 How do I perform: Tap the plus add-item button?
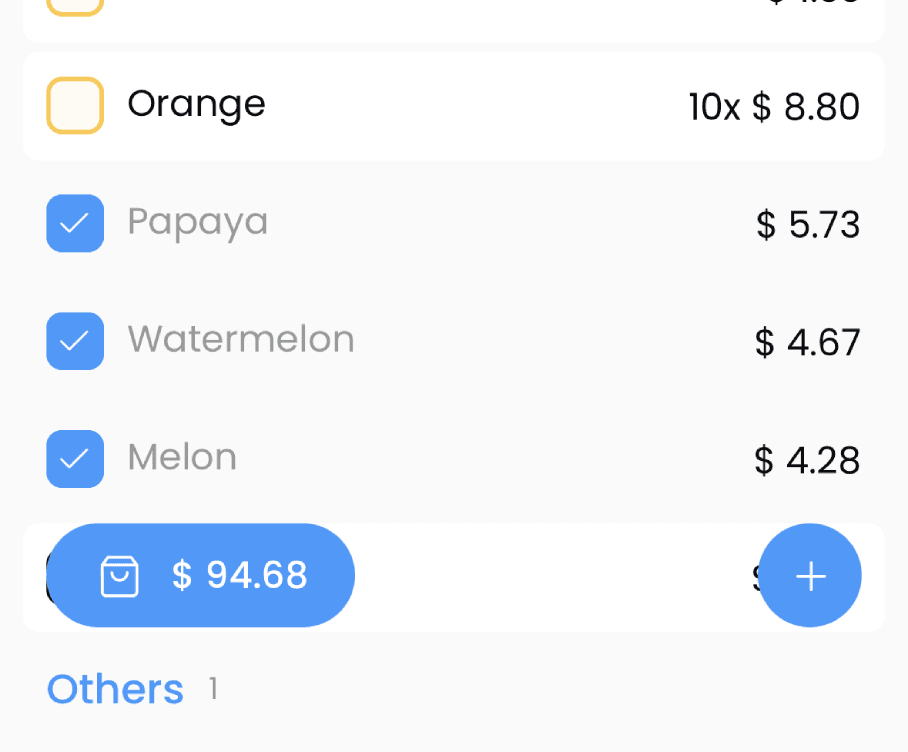coord(810,575)
